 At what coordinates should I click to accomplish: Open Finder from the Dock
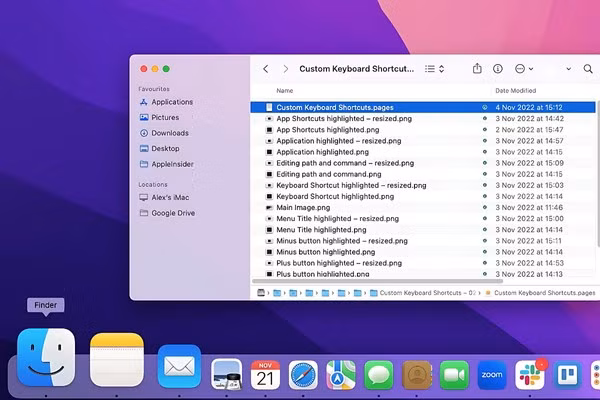pyautogui.click(x=46, y=357)
